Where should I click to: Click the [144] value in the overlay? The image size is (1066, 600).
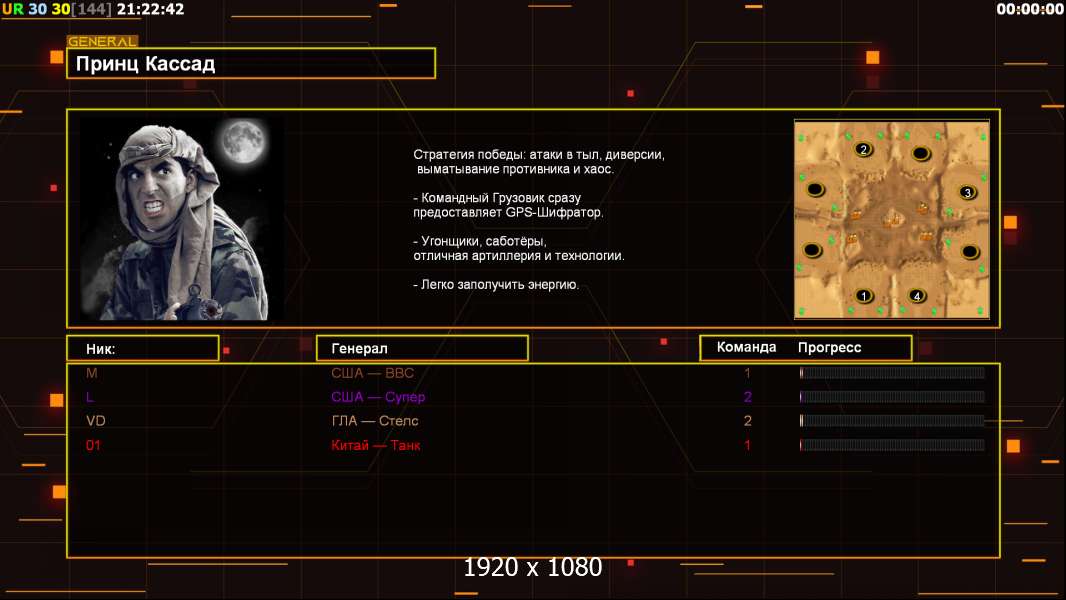pos(91,9)
